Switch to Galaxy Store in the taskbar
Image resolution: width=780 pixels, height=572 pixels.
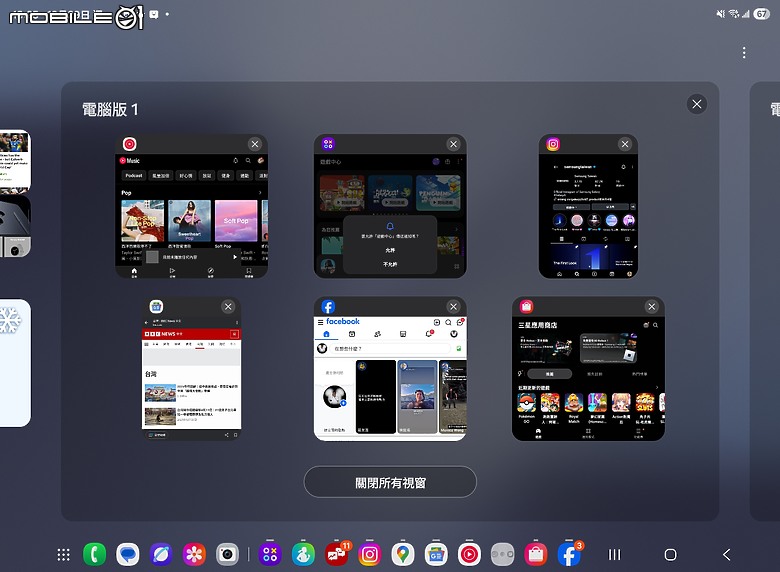536,555
